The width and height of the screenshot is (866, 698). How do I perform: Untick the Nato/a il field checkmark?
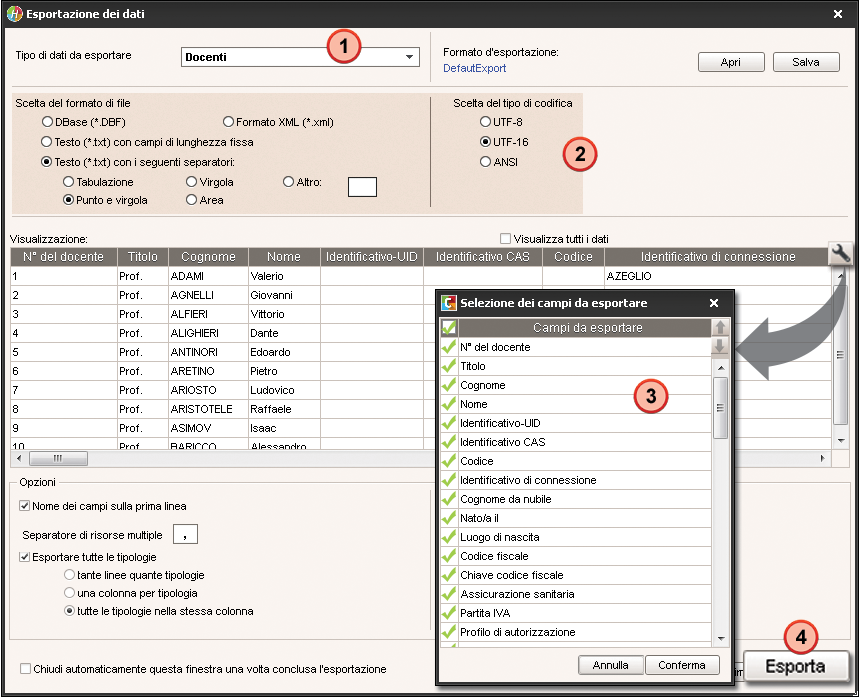pos(449,518)
